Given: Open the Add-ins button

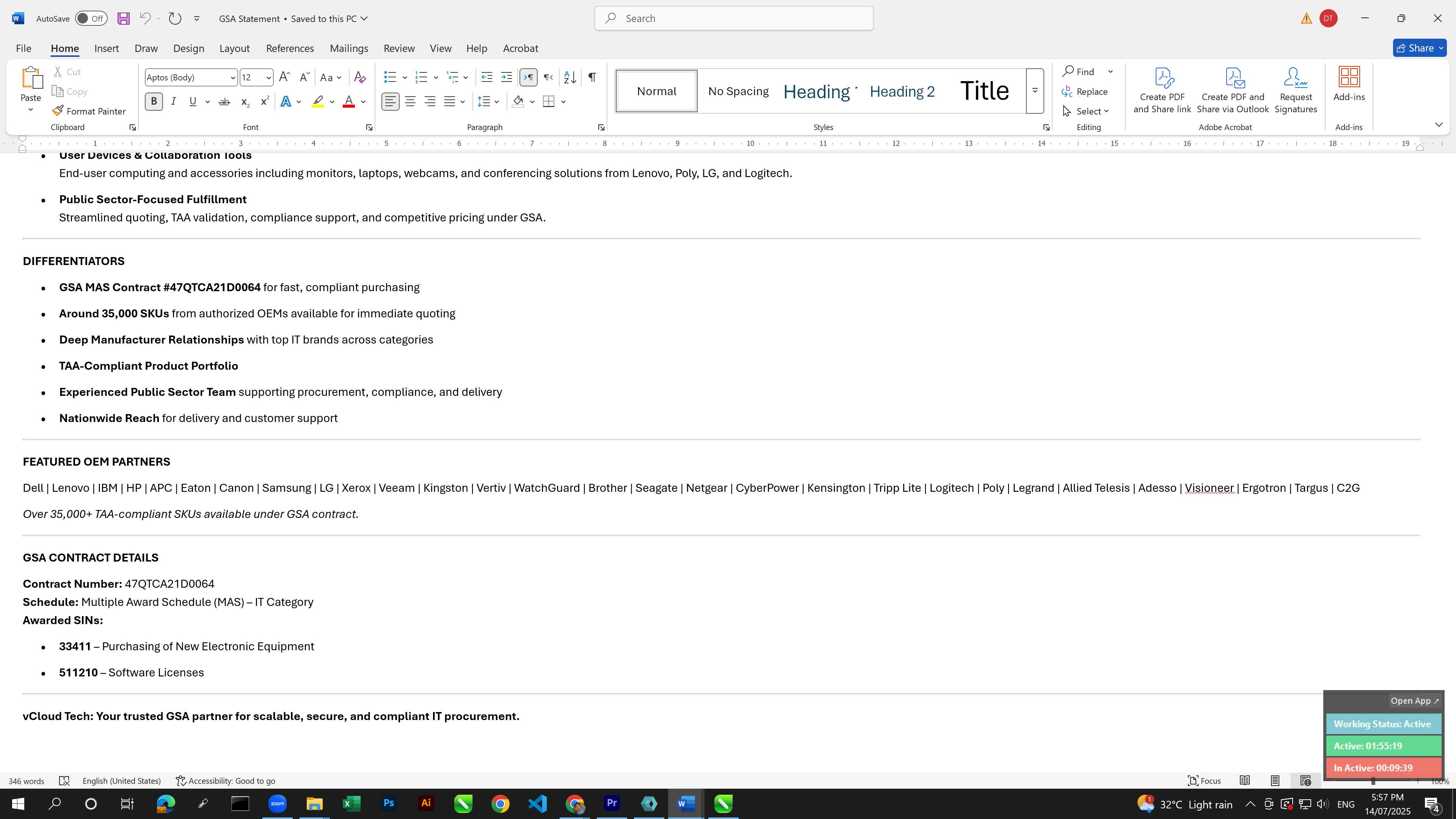Looking at the screenshot, I should pyautogui.click(x=1349, y=85).
